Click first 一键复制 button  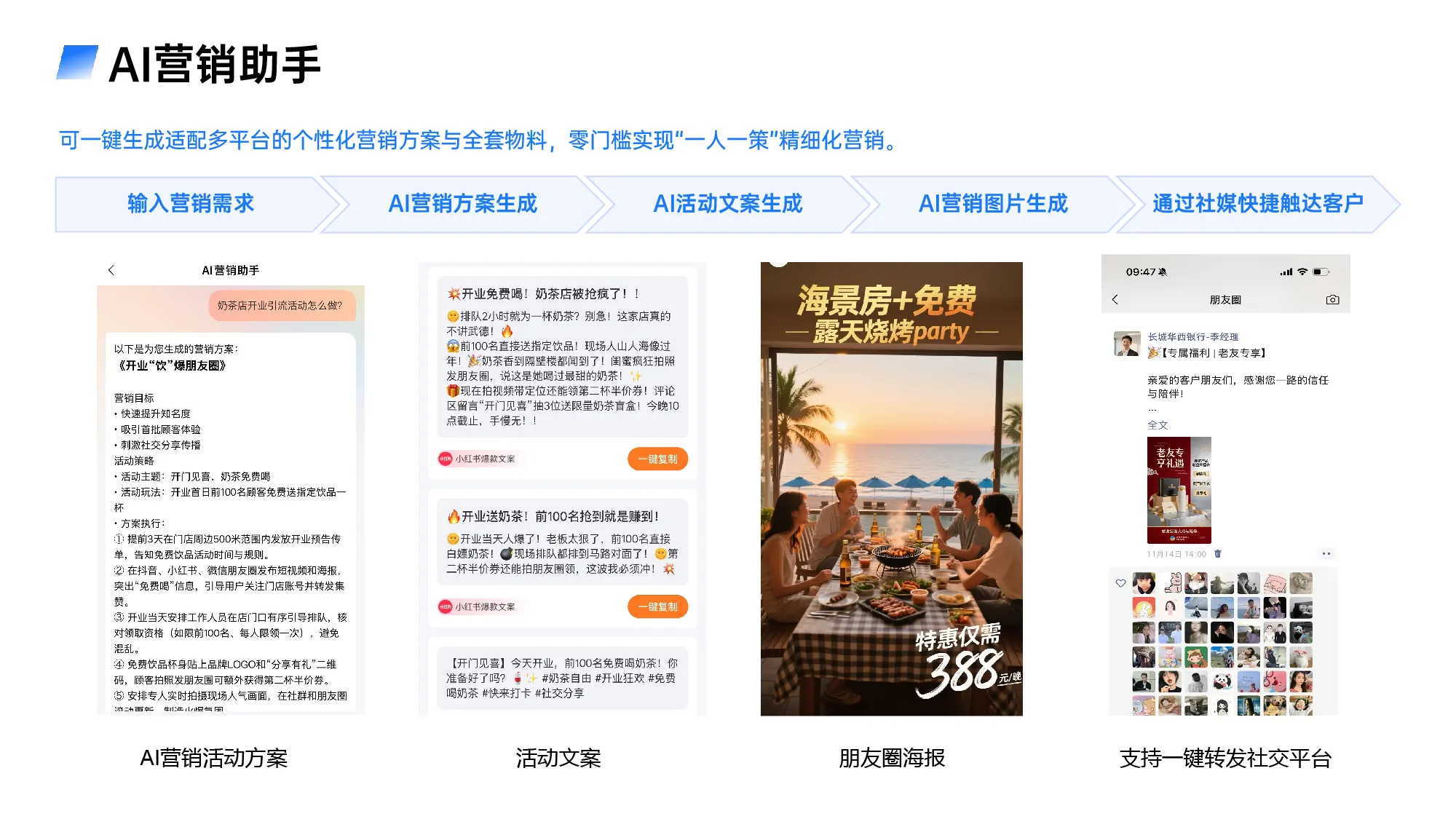(657, 459)
